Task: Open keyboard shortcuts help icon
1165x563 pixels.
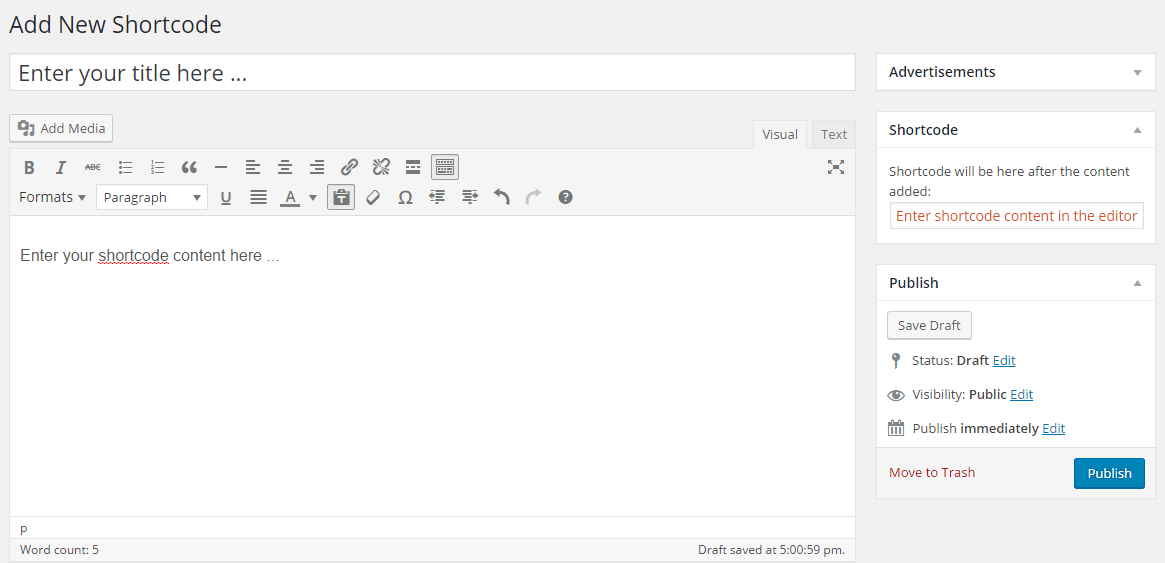Action: point(565,198)
